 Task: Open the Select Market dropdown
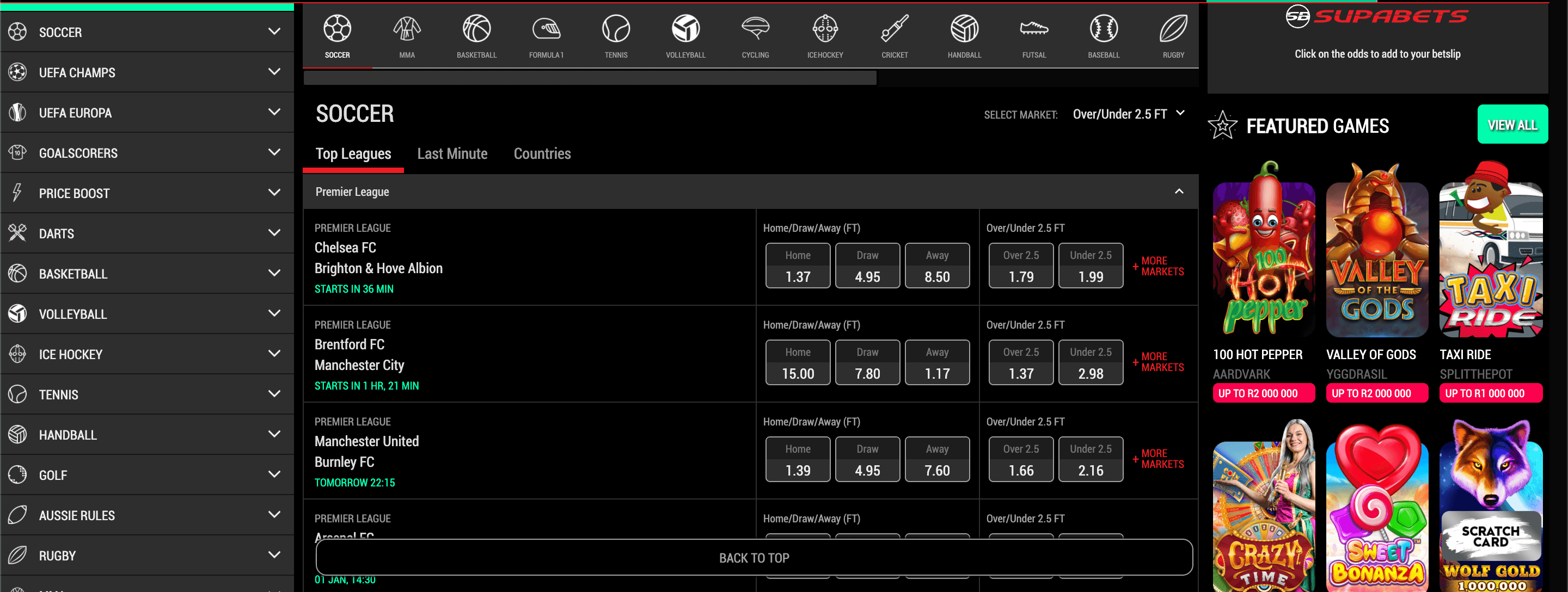click(1129, 114)
